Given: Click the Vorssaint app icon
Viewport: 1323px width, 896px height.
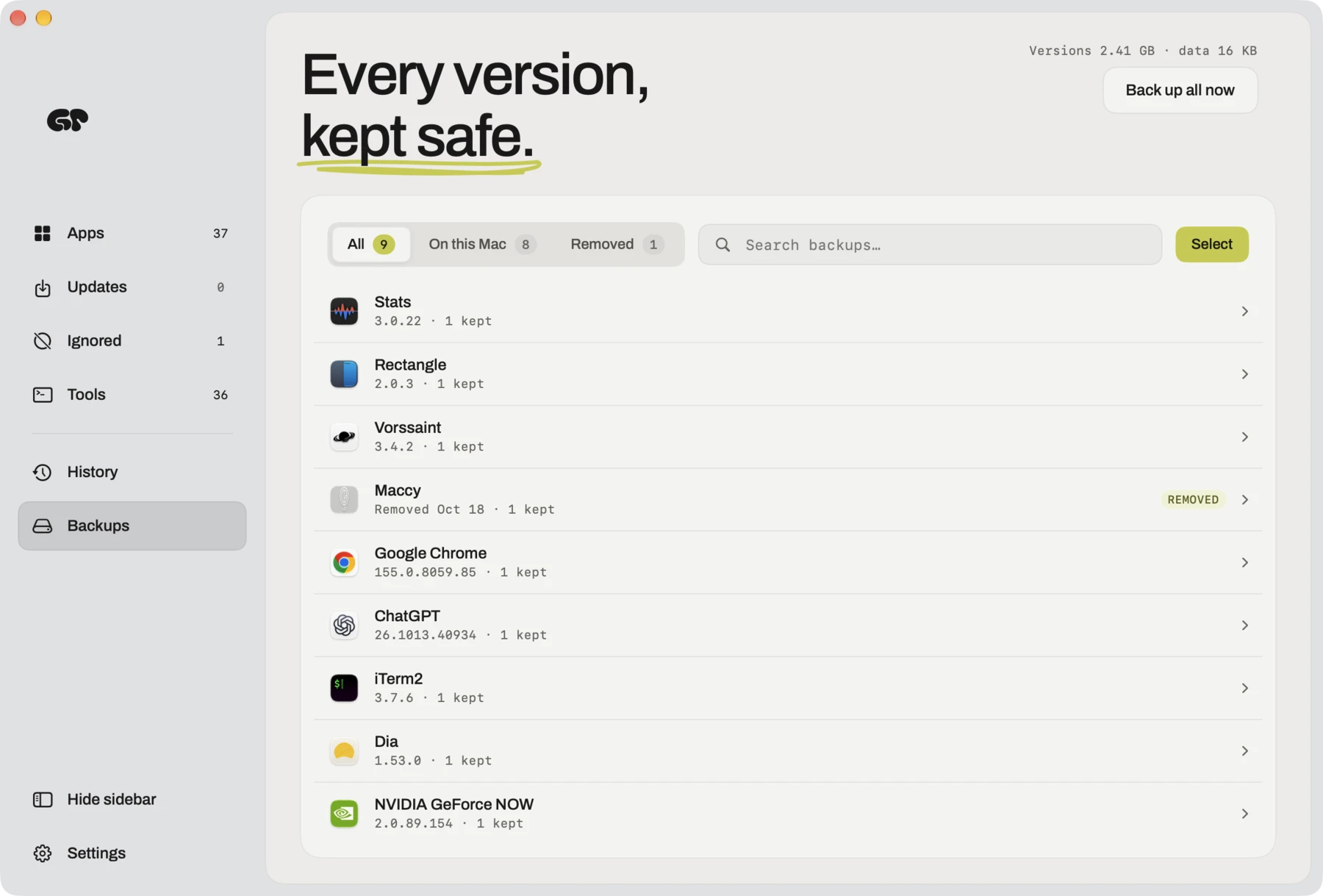Looking at the screenshot, I should [344, 437].
